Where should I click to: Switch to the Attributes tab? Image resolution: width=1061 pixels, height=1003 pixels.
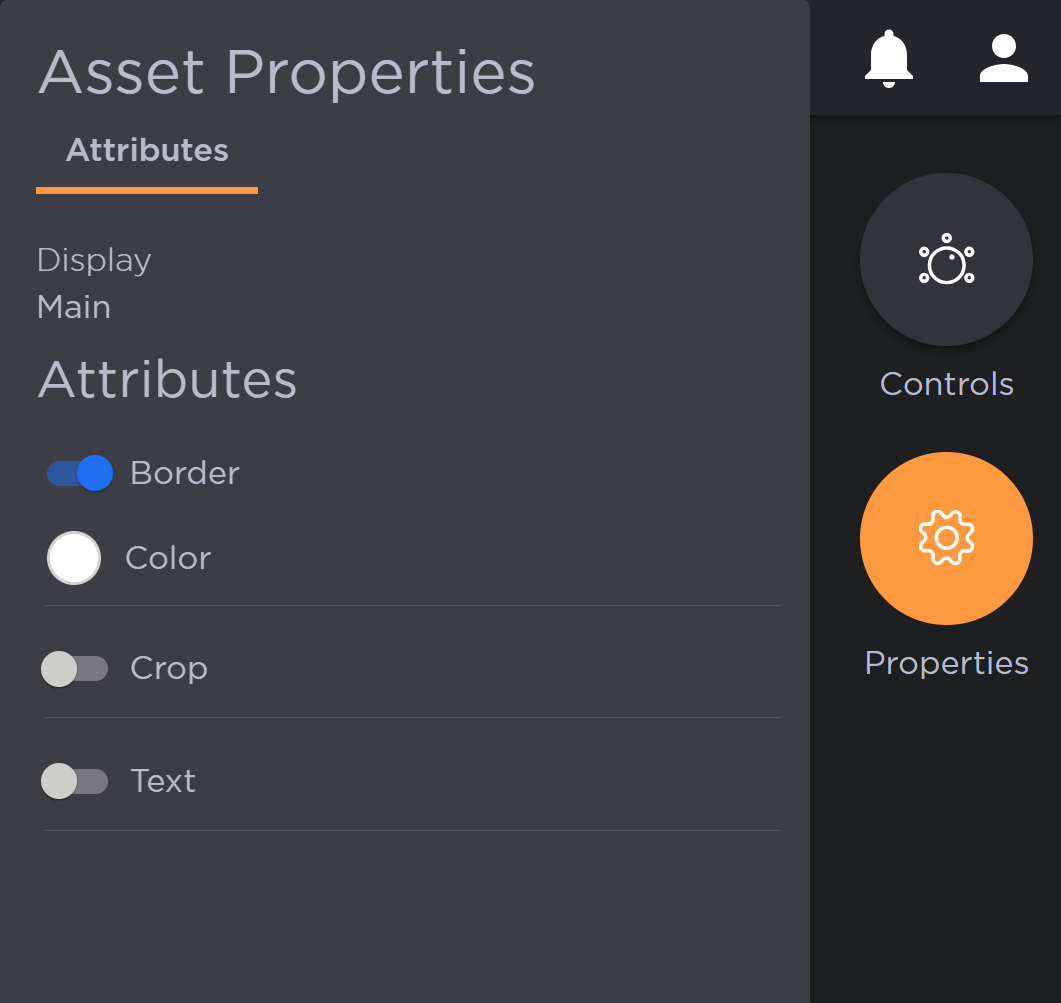[x=146, y=150]
